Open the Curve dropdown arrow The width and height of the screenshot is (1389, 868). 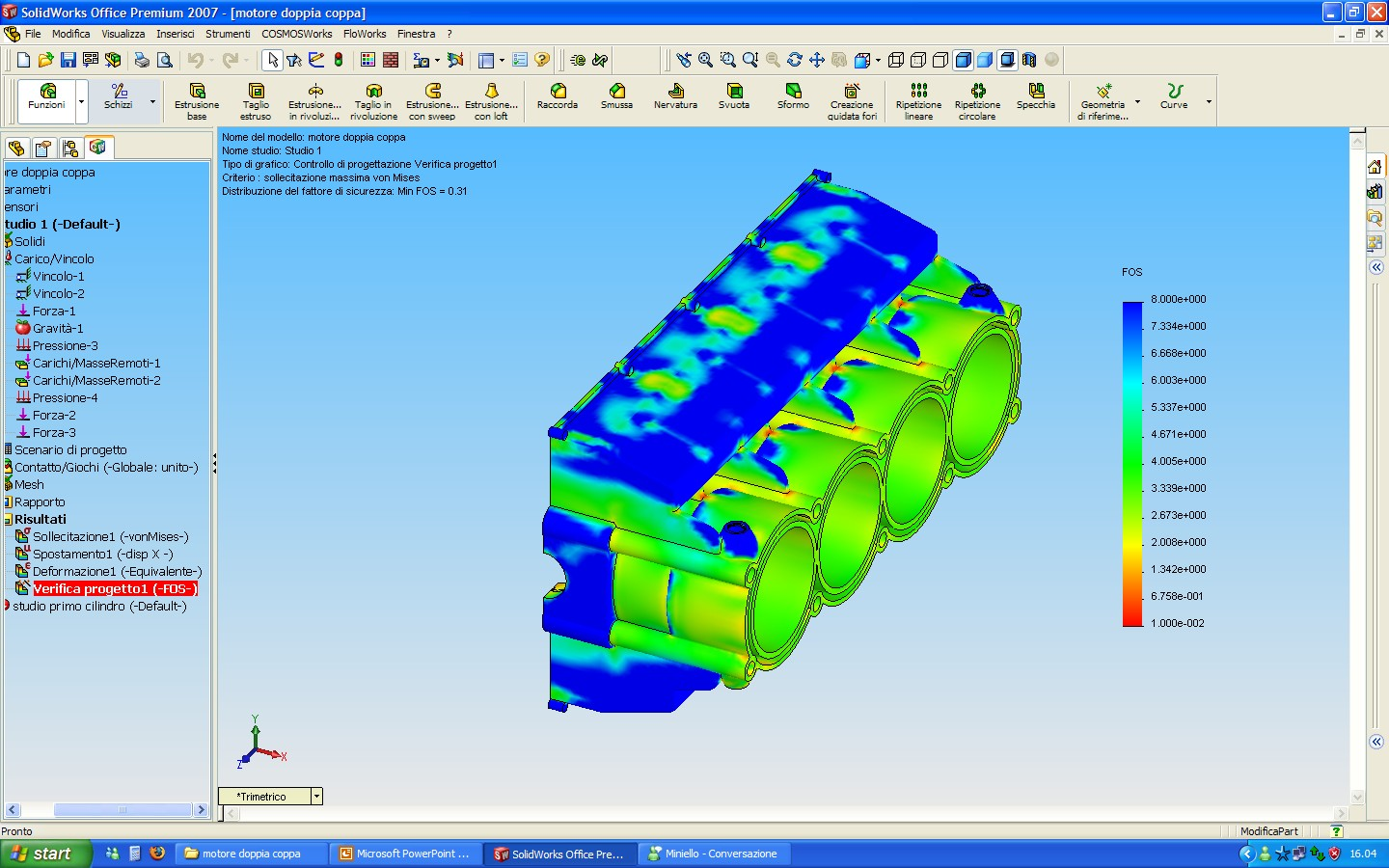(x=1209, y=101)
